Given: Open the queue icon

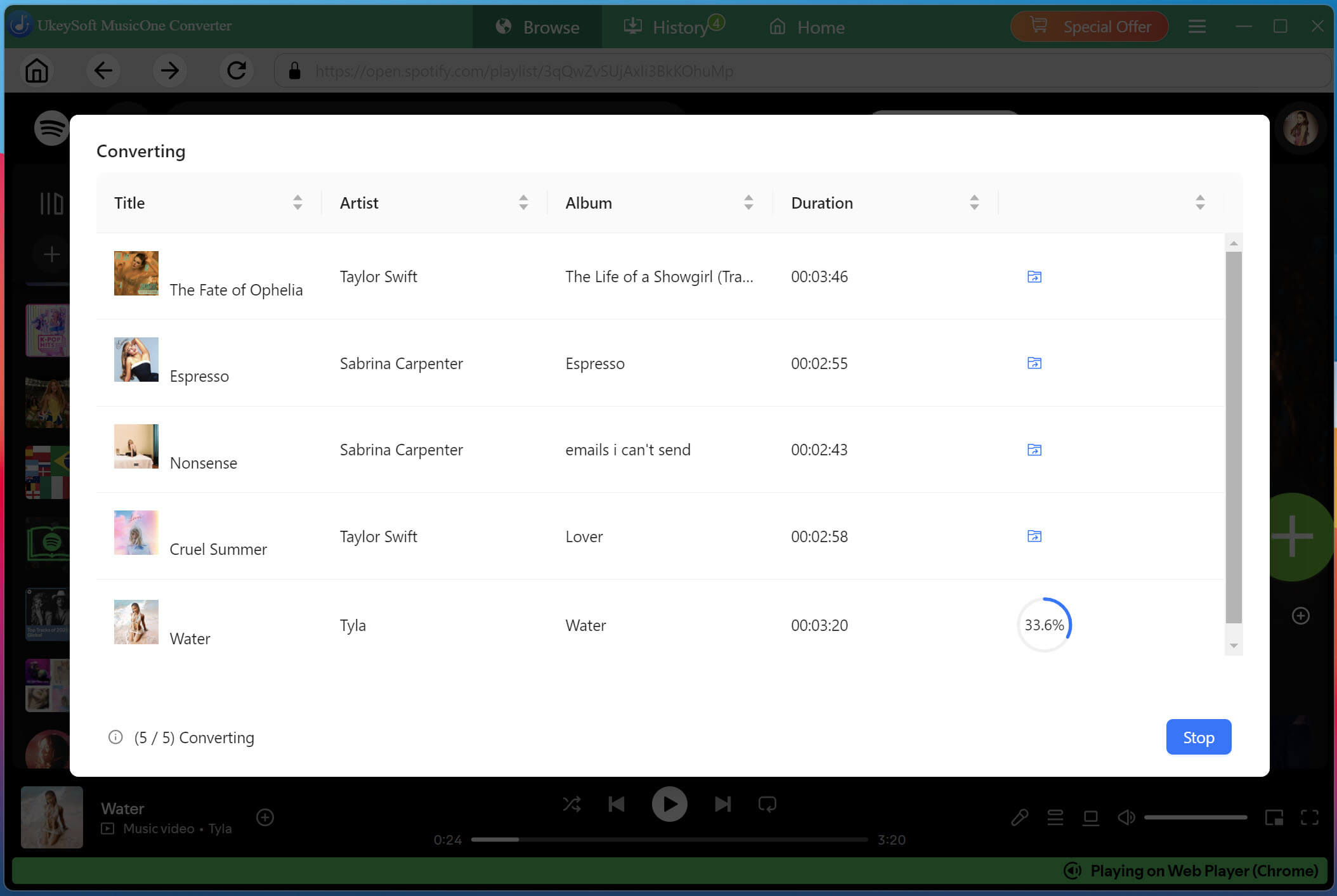Looking at the screenshot, I should 1055,817.
